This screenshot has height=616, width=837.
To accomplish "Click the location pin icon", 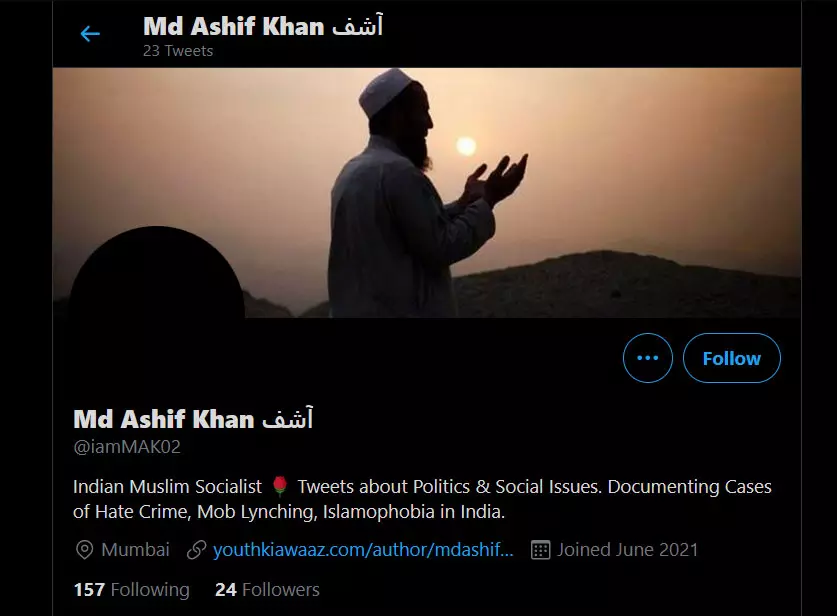I will point(84,549).
